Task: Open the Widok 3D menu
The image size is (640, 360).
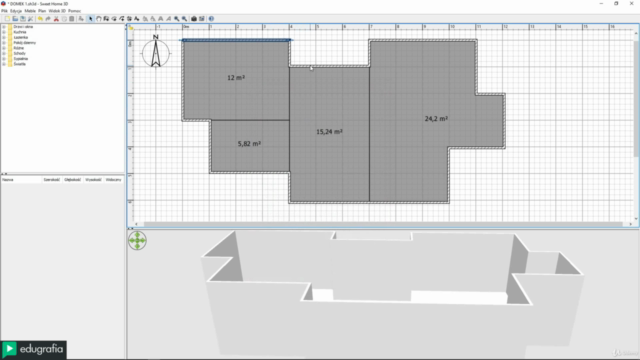Action: pyautogui.click(x=57, y=11)
